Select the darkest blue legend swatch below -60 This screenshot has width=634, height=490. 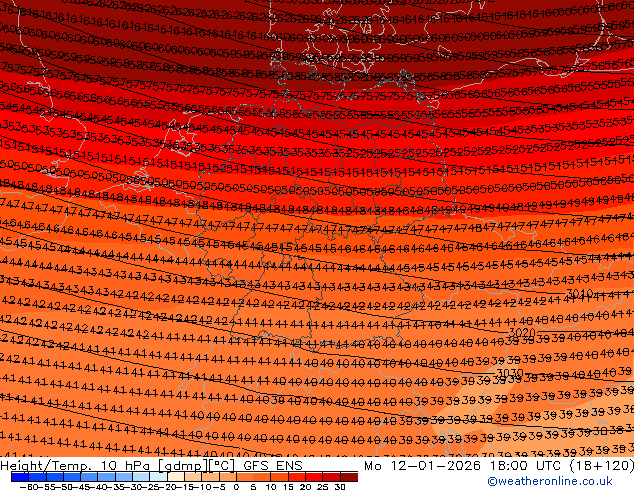pos(20,477)
